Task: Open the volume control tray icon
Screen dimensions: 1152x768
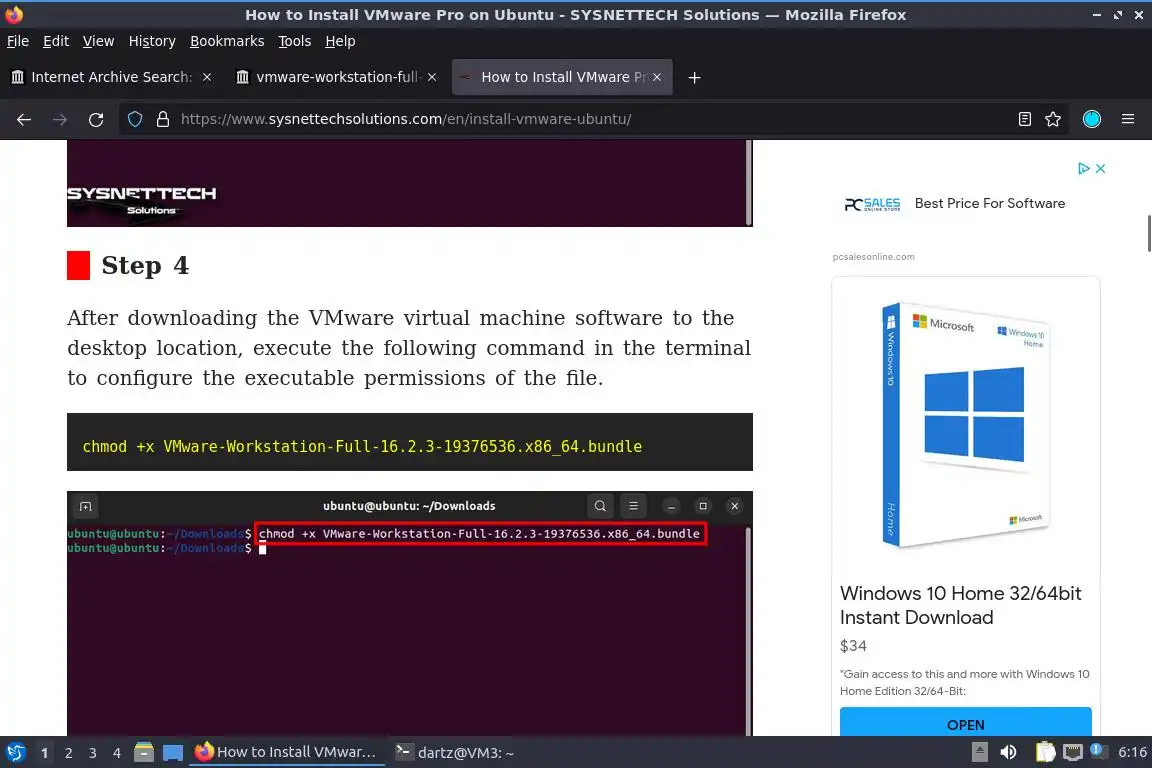Action: tap(1008, 752)
